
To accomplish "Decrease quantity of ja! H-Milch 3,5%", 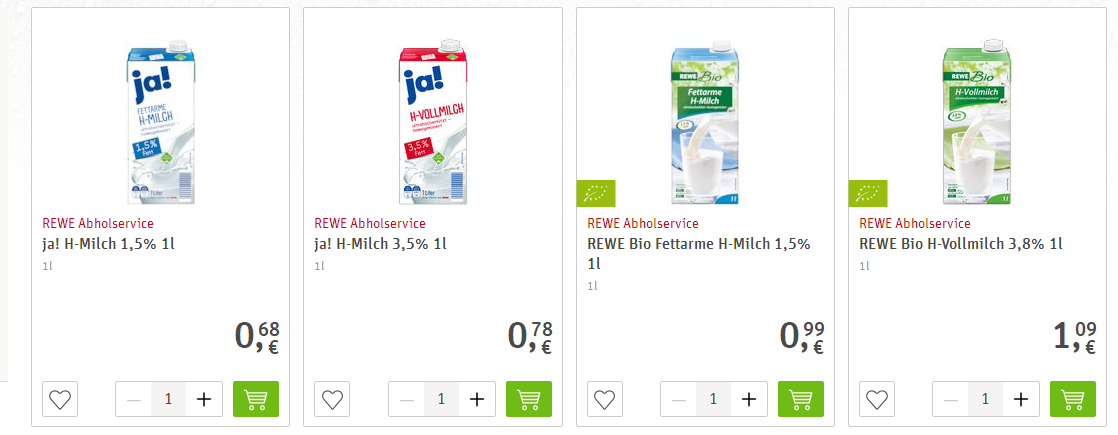I will pyautogui.click(x=406, y=399).
